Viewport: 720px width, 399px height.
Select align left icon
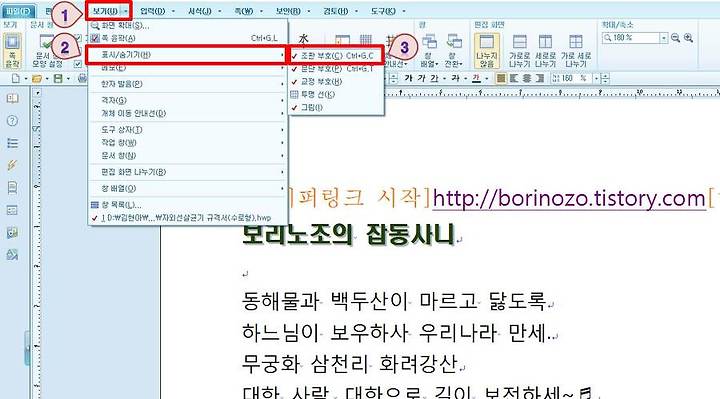(x=514, y=79)
